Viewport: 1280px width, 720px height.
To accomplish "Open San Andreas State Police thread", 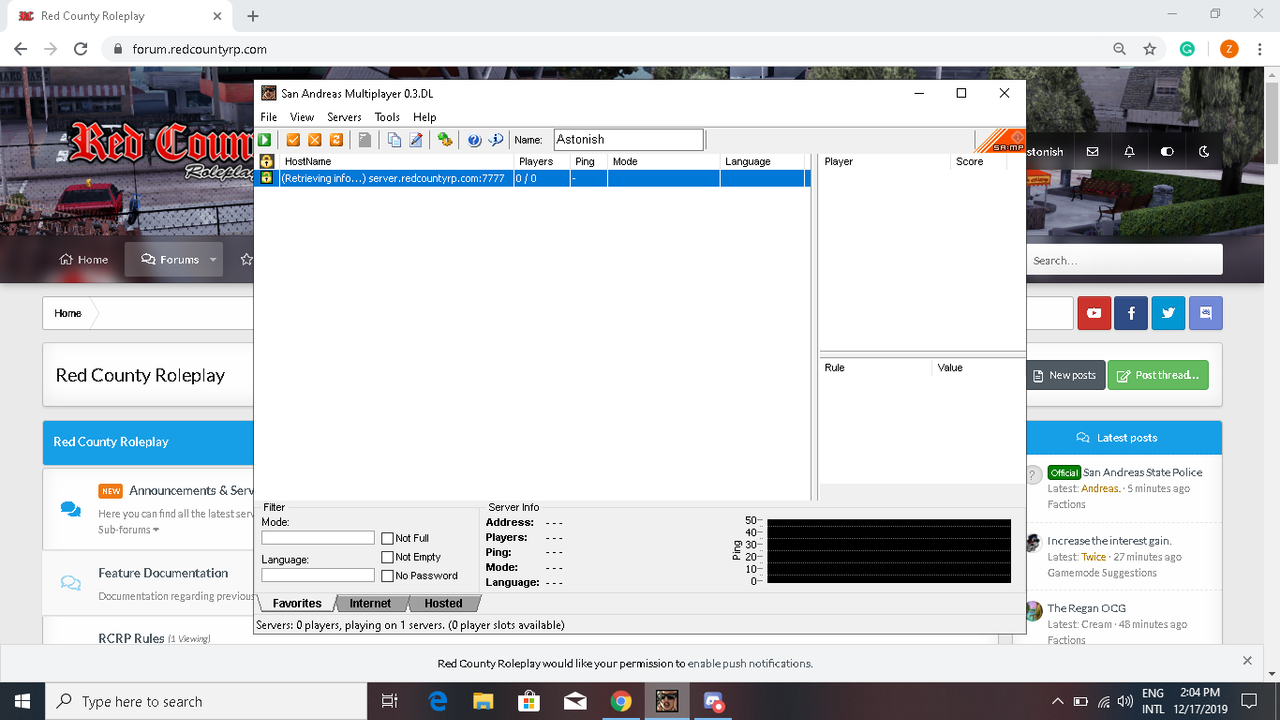I will click(x=1143, y=472).
